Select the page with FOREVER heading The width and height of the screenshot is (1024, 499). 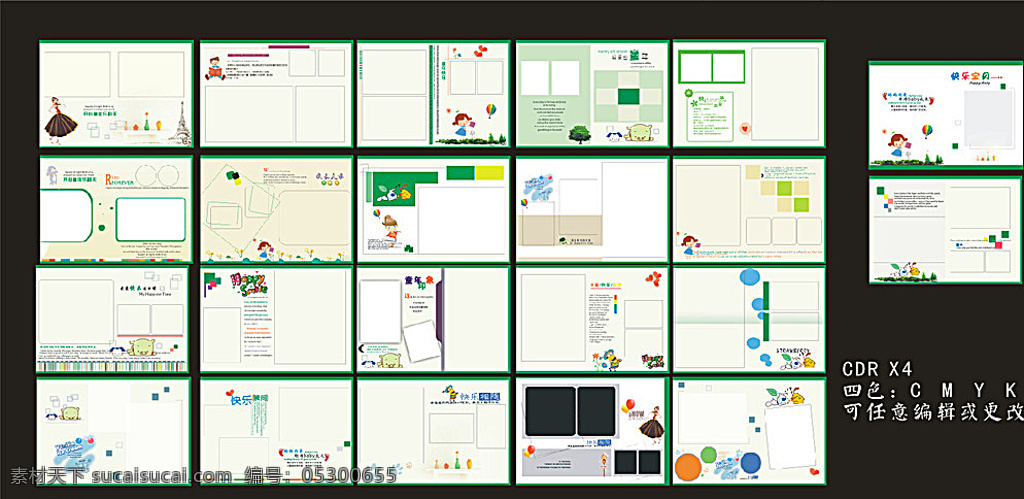click(x=116, y=209)
